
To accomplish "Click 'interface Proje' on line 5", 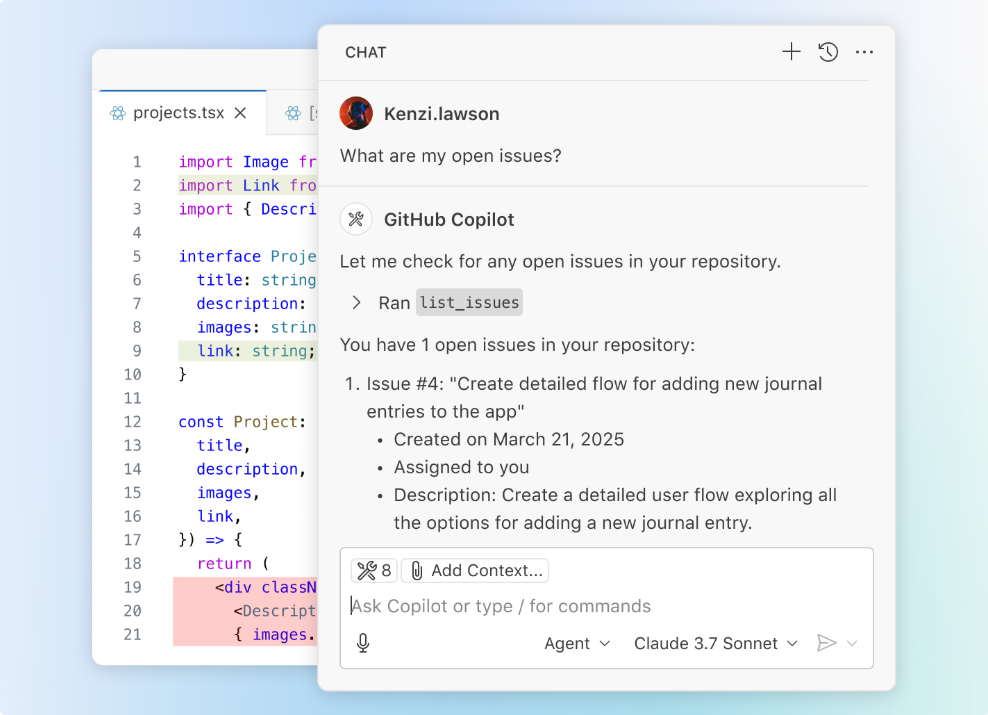I will point(248,256).
